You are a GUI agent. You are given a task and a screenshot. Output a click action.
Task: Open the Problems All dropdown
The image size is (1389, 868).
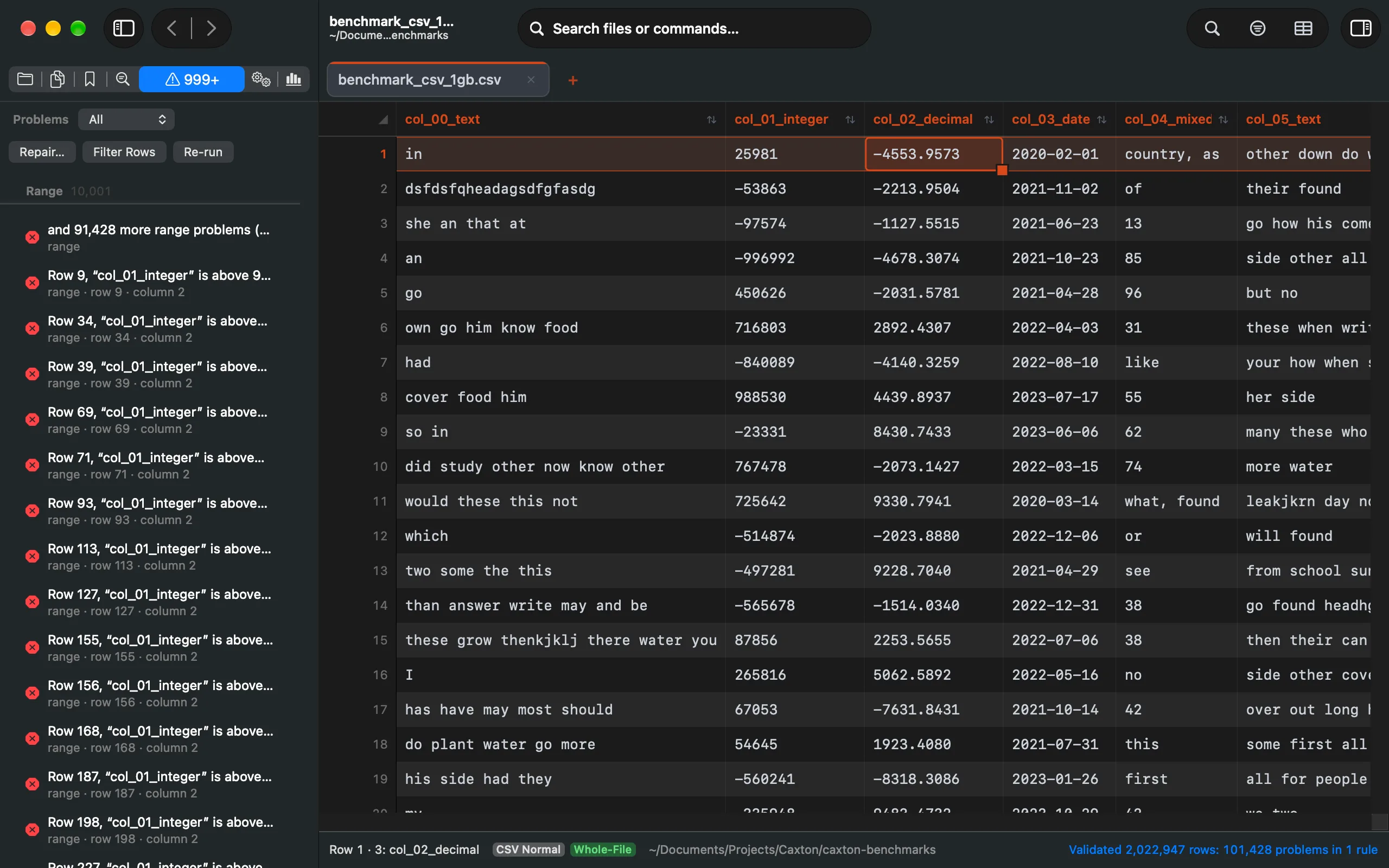click(x=126, y=119)
